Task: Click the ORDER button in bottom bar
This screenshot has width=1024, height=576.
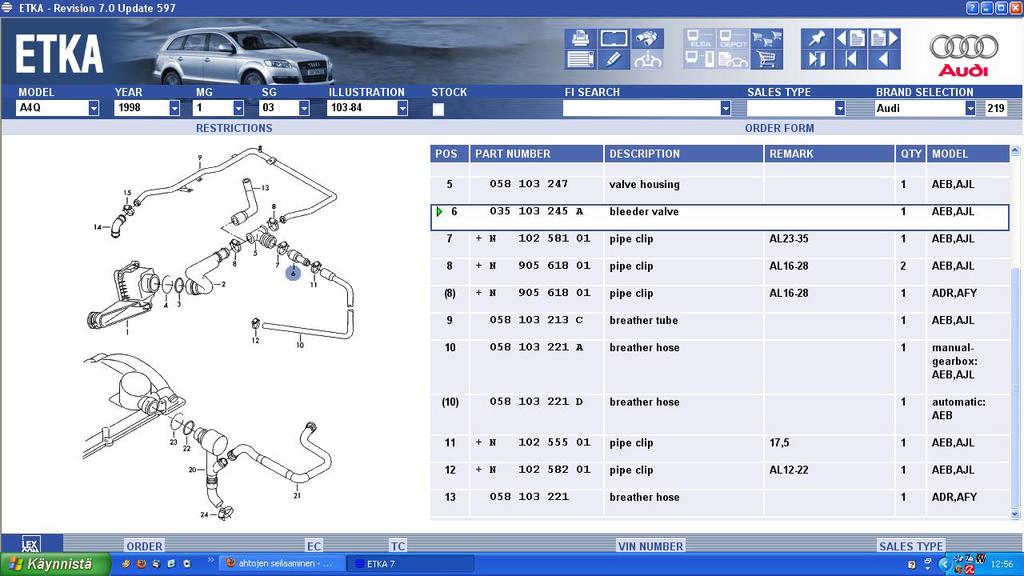Action: (144, 546)
